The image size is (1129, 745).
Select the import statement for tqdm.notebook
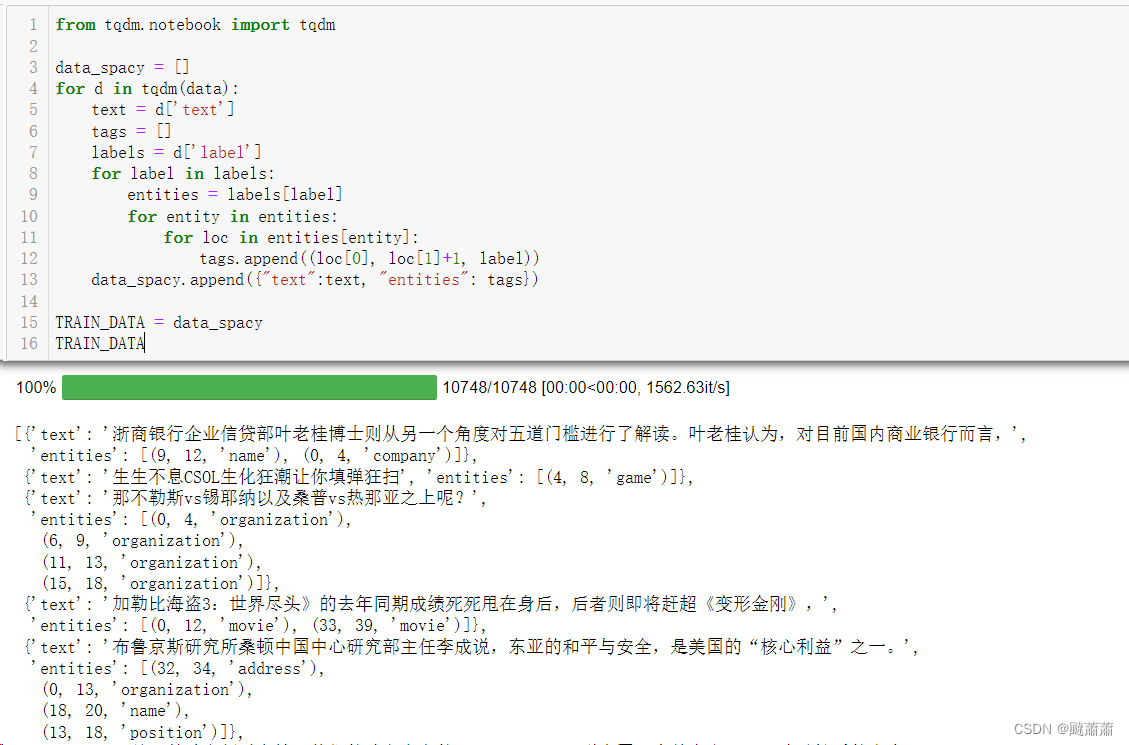[x=196, y=24]
